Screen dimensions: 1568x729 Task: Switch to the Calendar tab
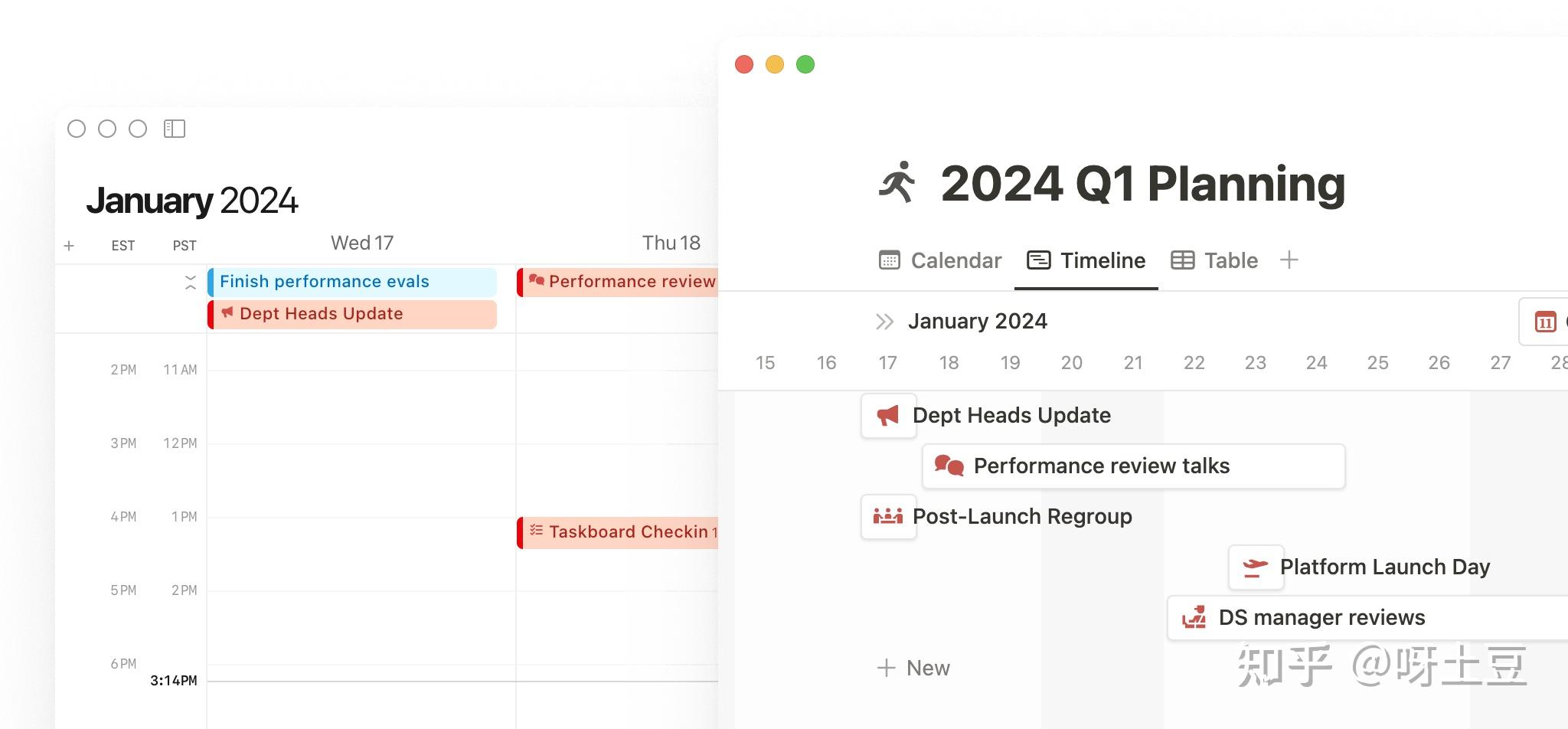tap(939, 260)
